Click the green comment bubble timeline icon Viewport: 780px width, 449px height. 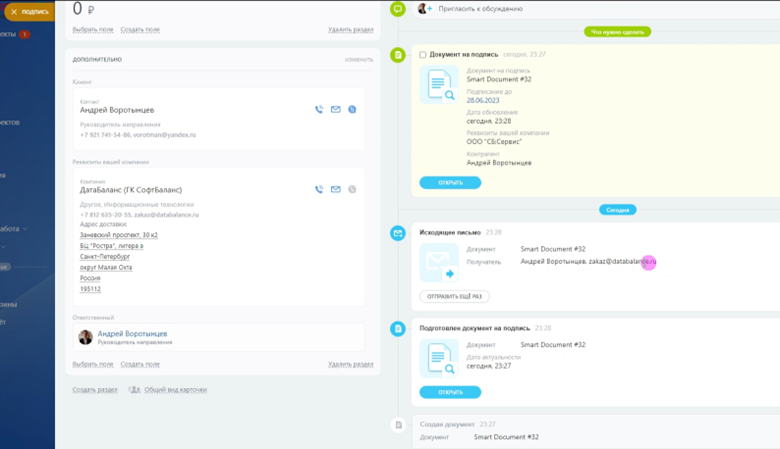point(397,8)
